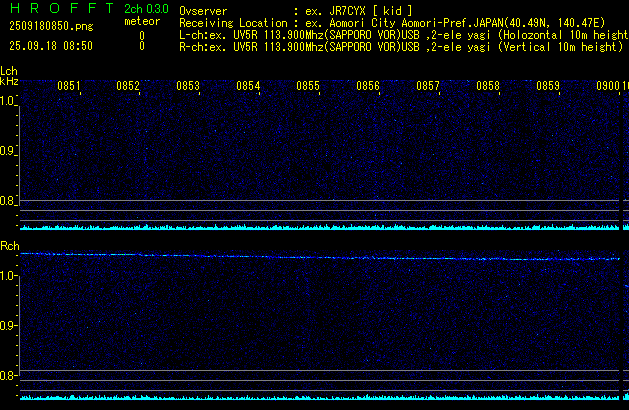Click the meteor count label
This screenshot has width=629, height=410.
(141, 21)
